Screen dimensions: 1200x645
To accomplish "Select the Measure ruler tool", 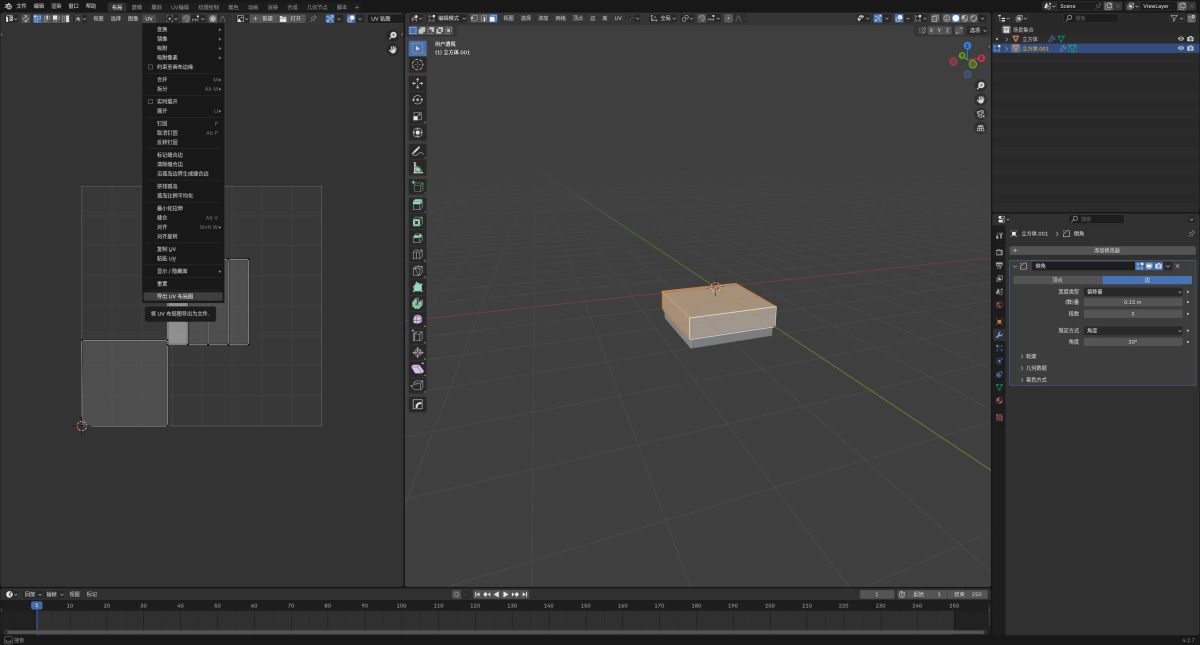I will (417, 168).
